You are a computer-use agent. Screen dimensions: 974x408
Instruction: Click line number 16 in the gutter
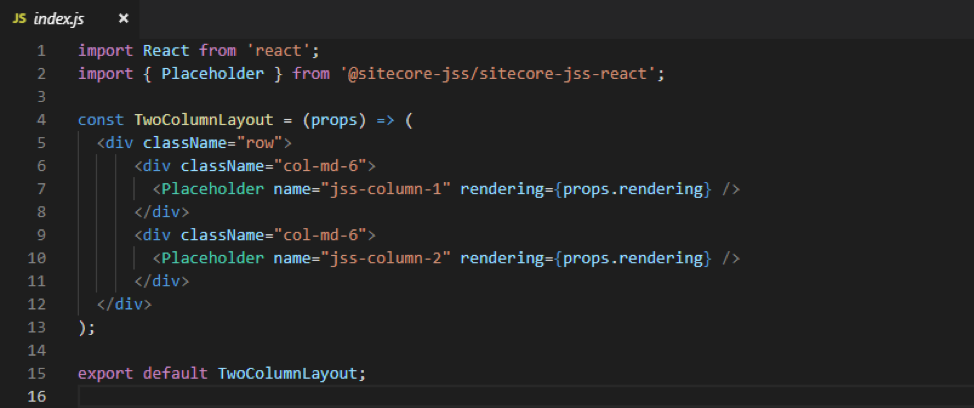point(37,397)
